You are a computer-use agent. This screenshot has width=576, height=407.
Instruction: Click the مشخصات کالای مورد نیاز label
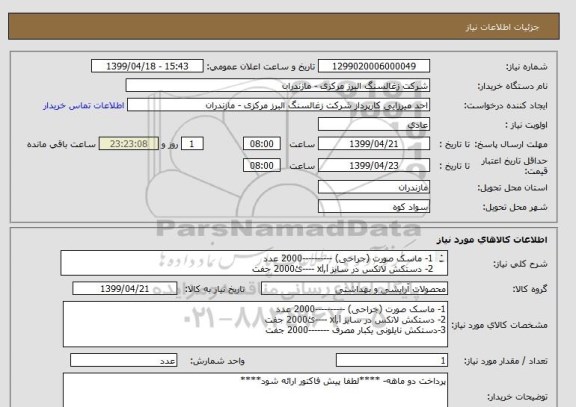[x=500, y=325]
